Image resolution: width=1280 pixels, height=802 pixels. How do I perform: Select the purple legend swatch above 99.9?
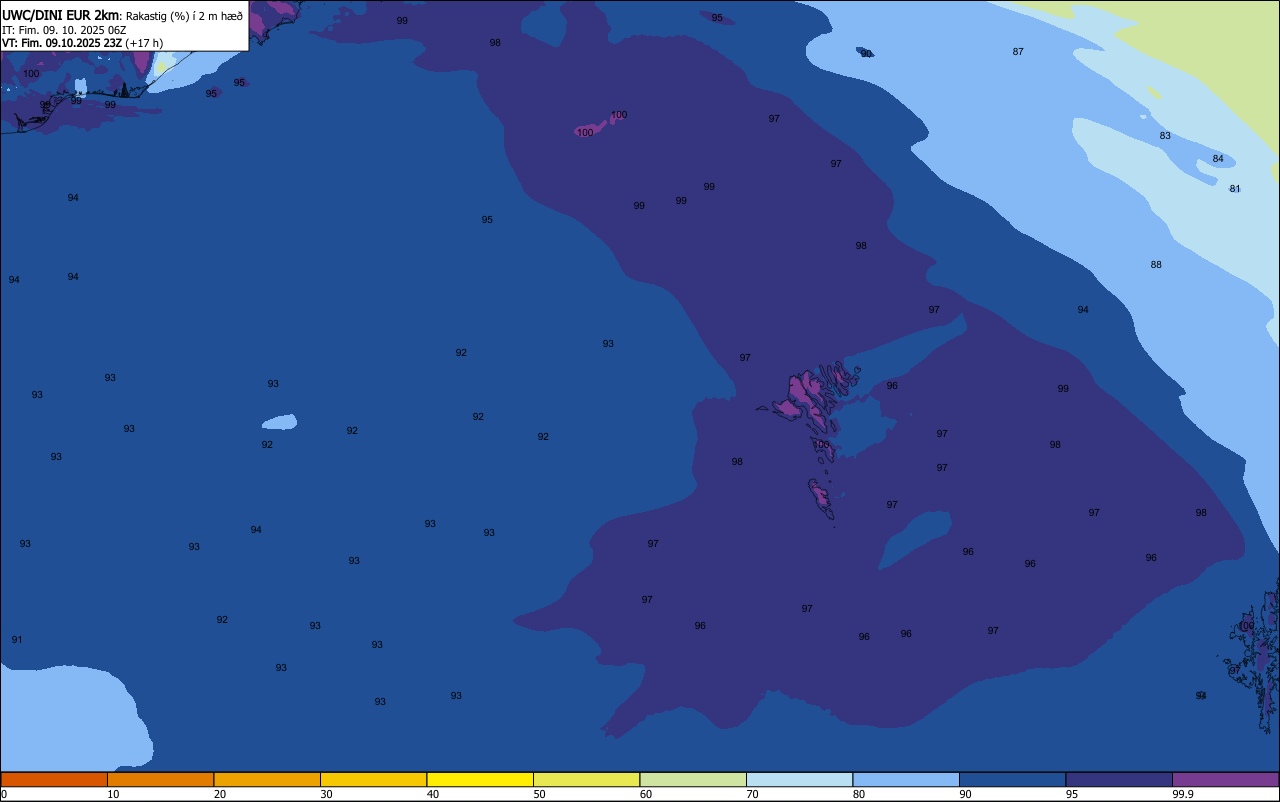(1226, 779)
